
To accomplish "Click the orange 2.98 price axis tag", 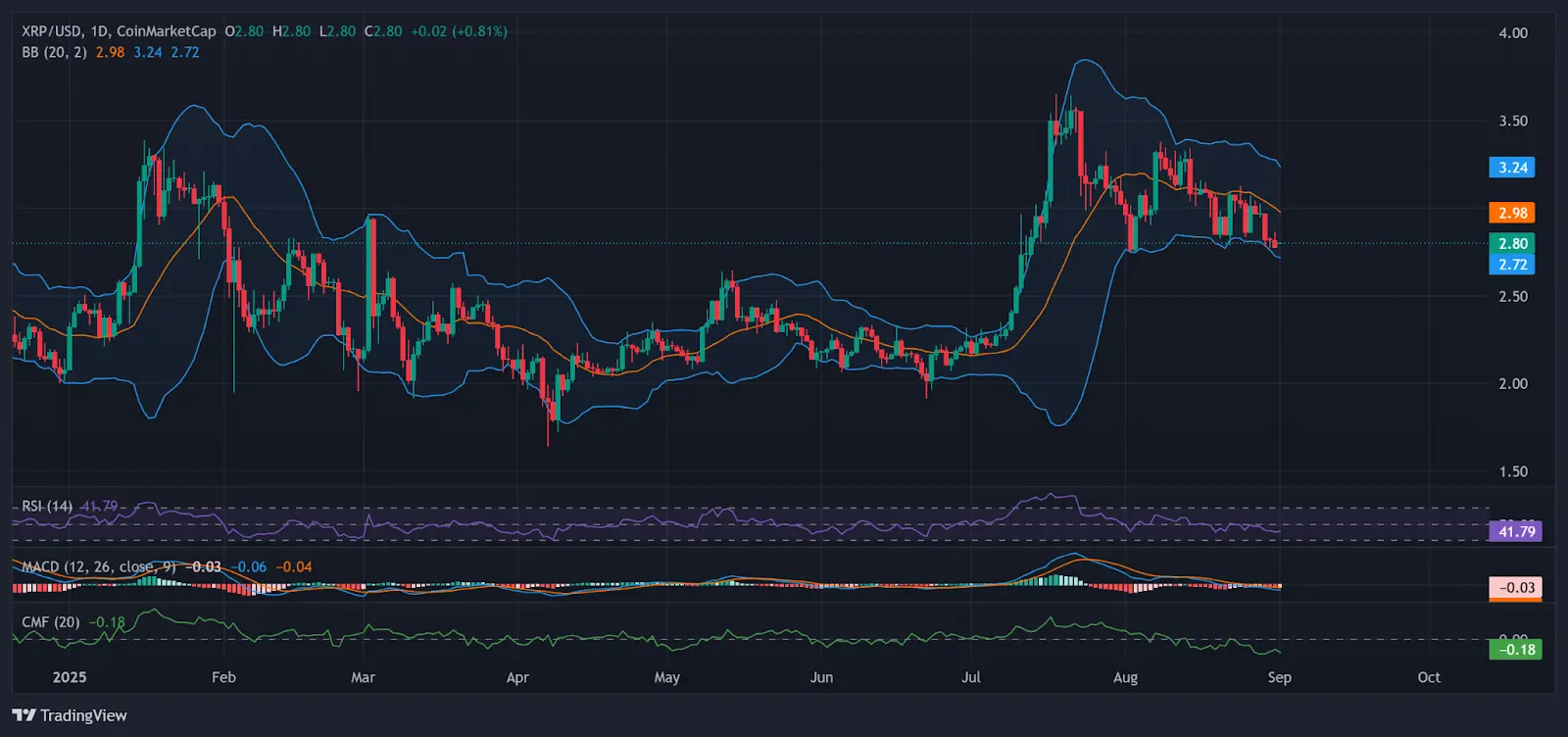I will point(1512,213).
